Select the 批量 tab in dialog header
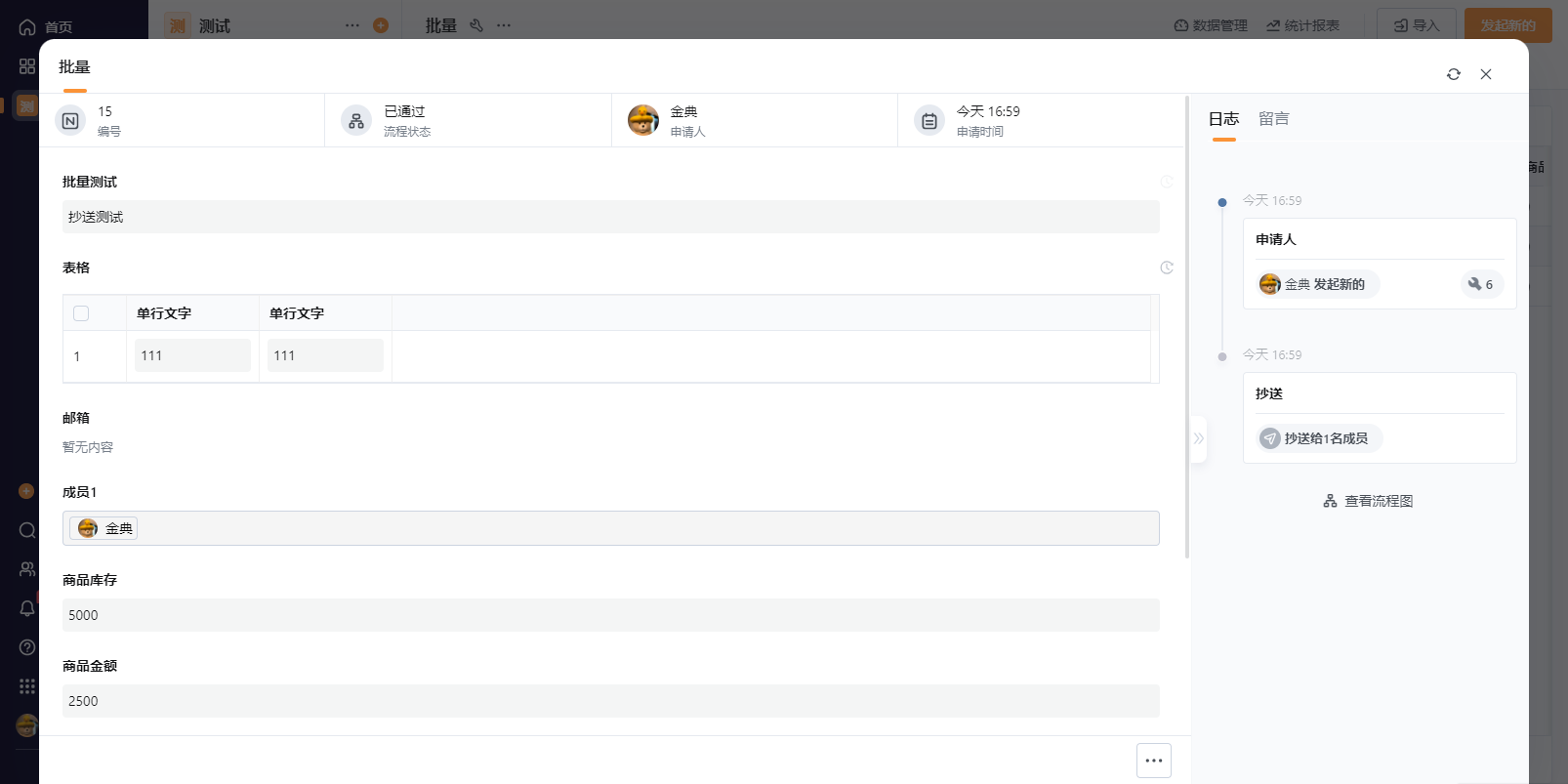The width and height of the screenshot is (1568, 784). click(x=74, y=67)
